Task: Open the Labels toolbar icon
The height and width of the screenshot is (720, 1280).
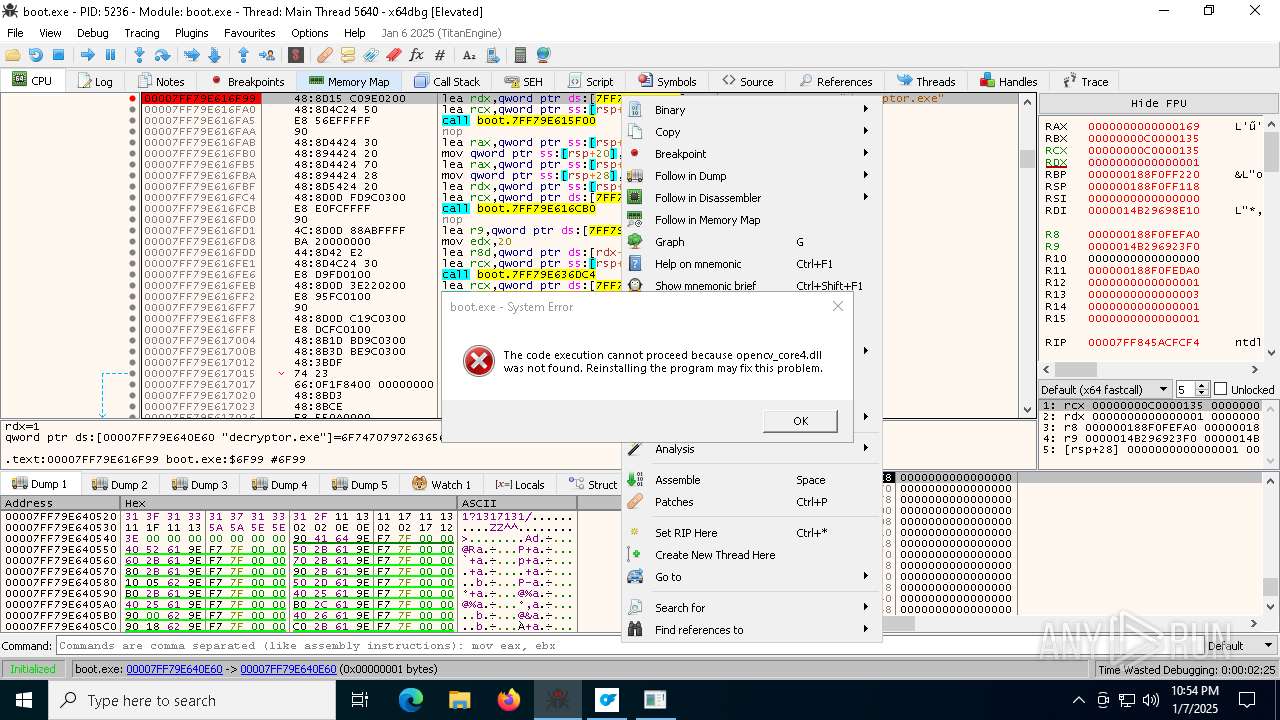Action: [x=371, y=55]
